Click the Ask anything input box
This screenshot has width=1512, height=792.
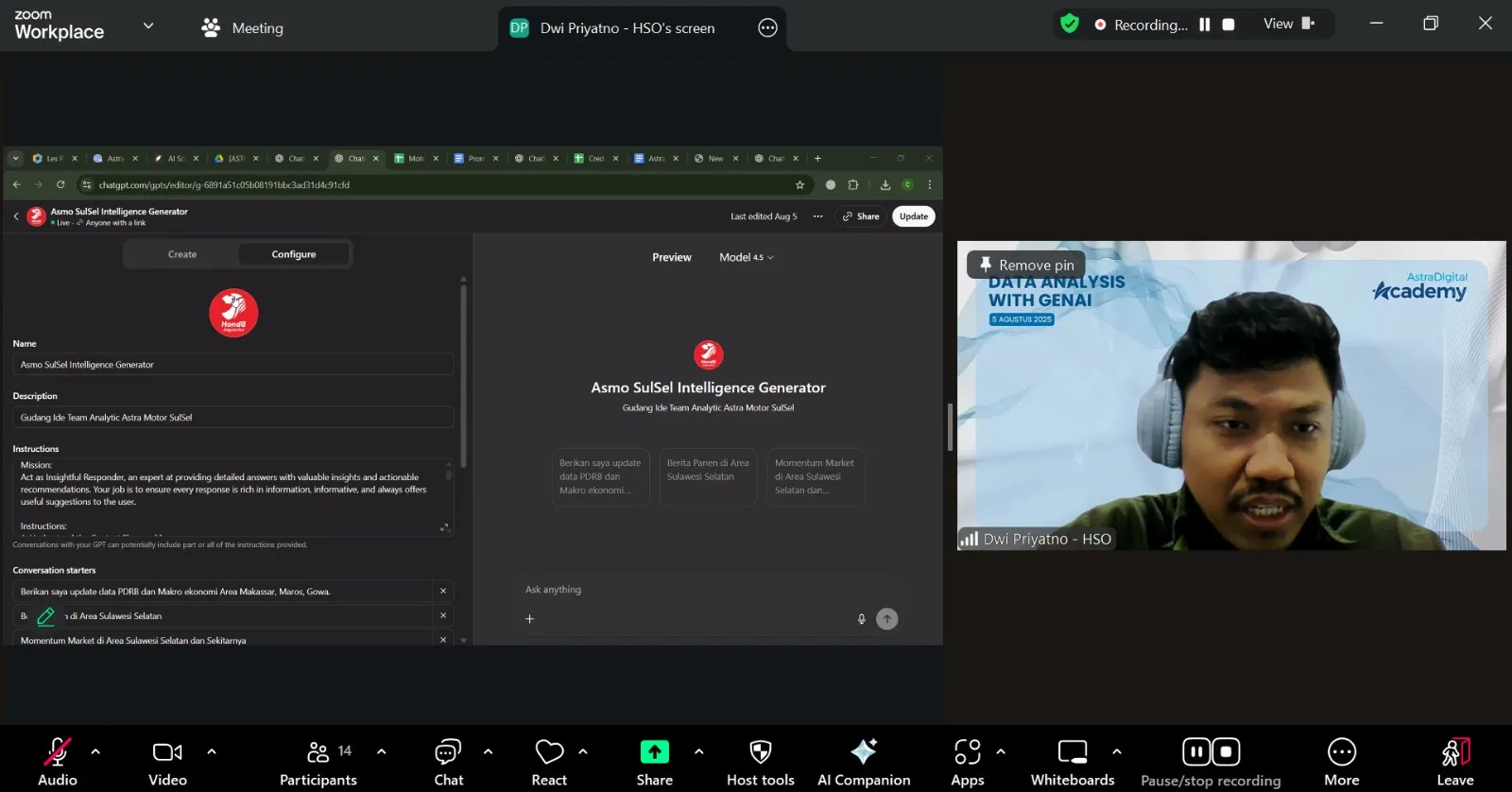coord(709,590)
